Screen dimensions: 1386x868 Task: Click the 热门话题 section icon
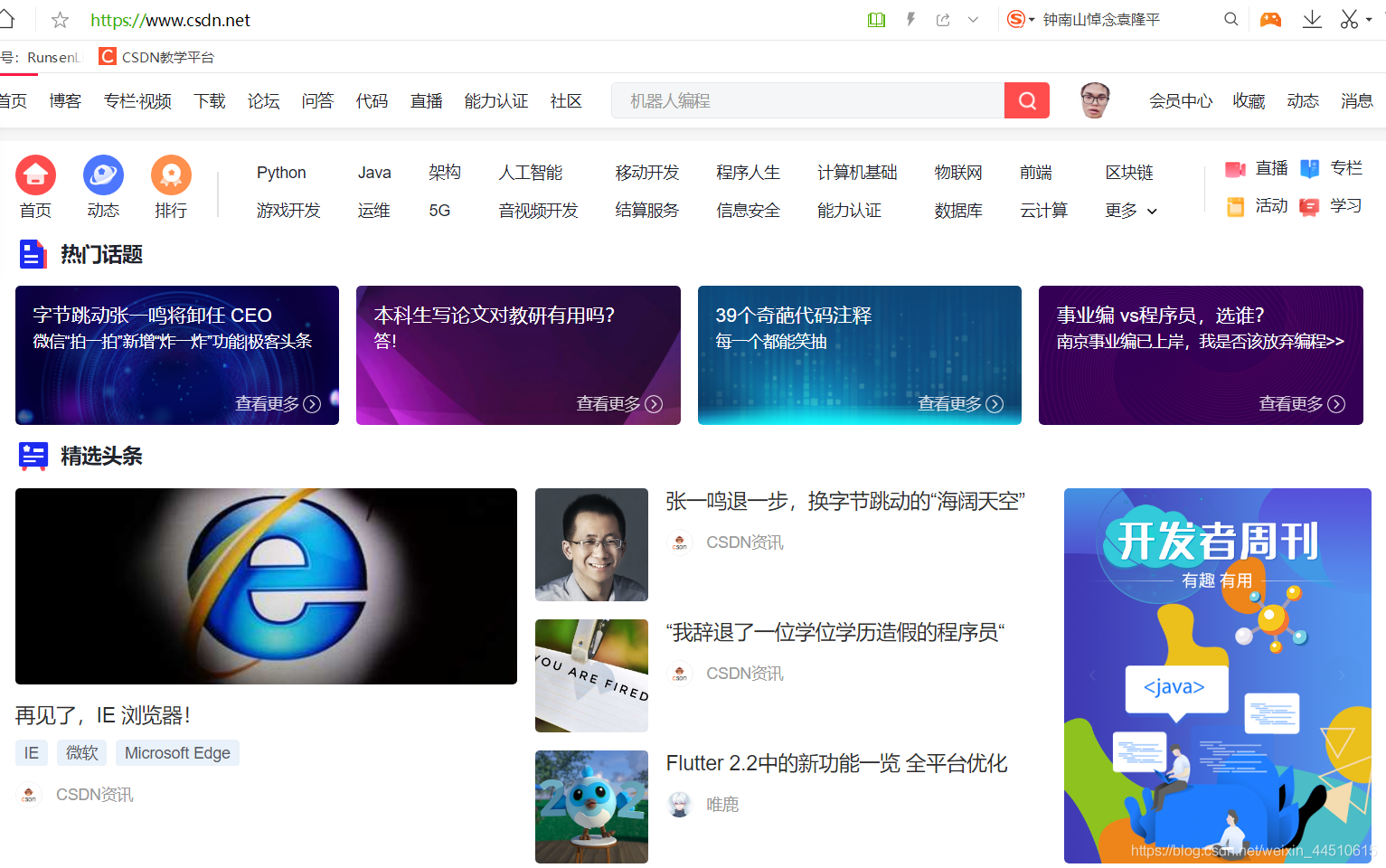coord(33,255)
